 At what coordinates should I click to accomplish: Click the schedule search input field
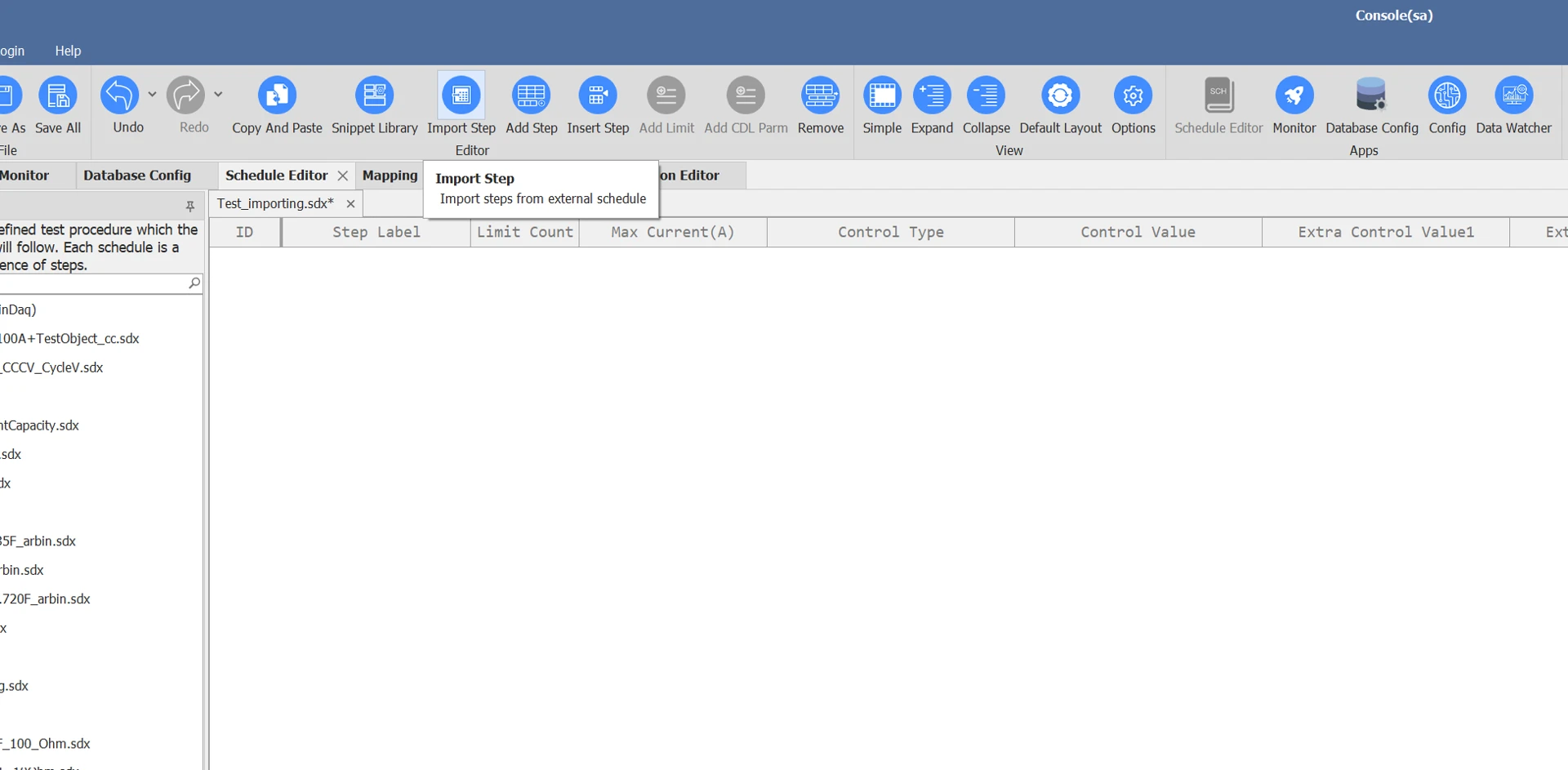(92, 283)
